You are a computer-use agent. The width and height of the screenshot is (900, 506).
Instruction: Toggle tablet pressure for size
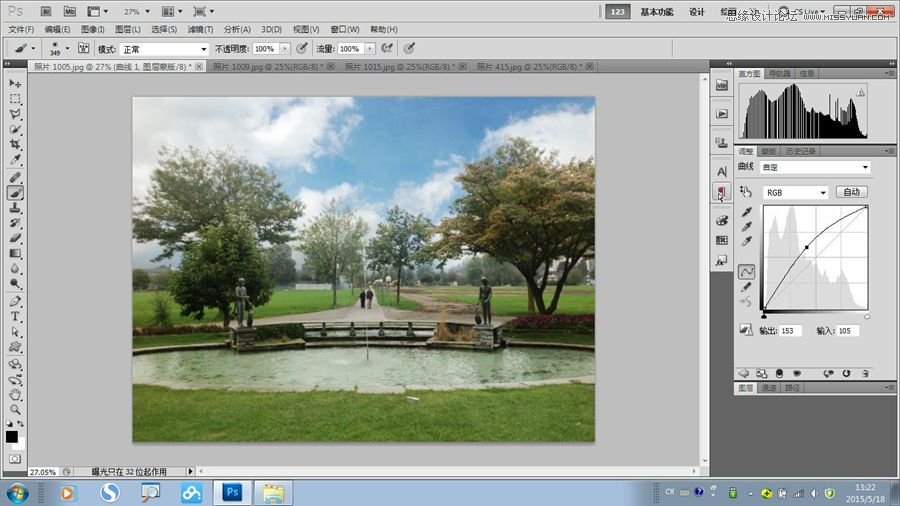pos(409,49)
